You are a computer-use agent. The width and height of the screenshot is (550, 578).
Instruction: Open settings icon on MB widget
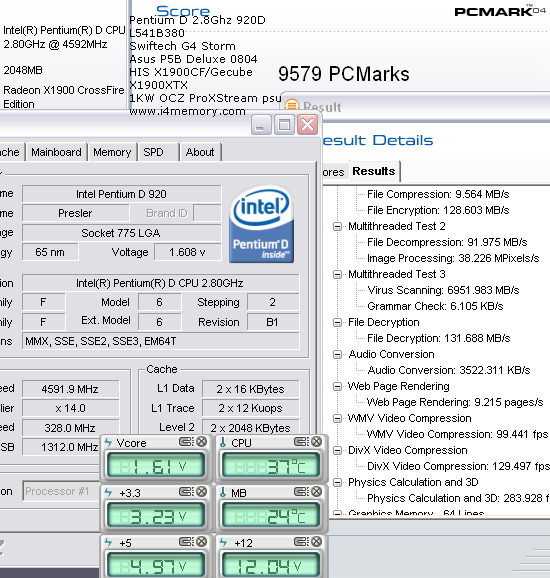coord(302,492)
